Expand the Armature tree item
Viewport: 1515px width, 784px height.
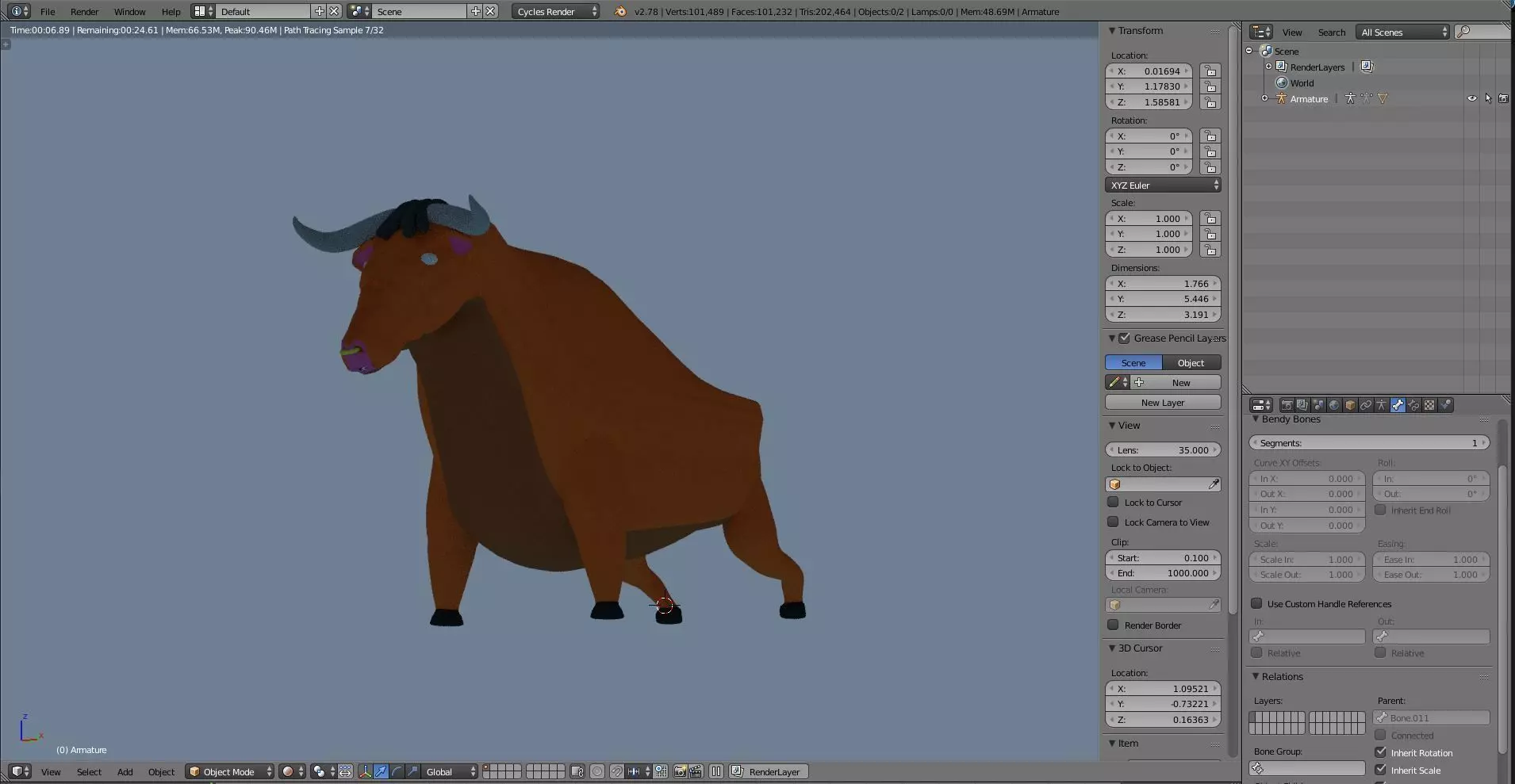pyautogui.click(x=1264, y=98)
